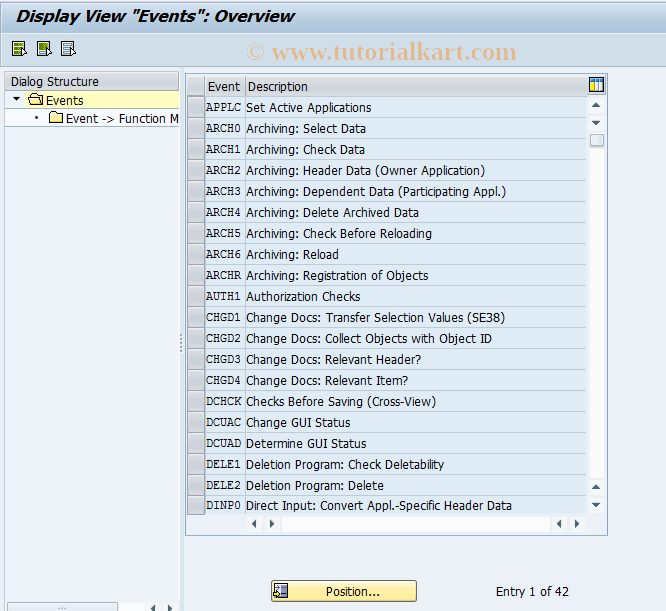Click the CHGD4 event cell

click(223, 380)
